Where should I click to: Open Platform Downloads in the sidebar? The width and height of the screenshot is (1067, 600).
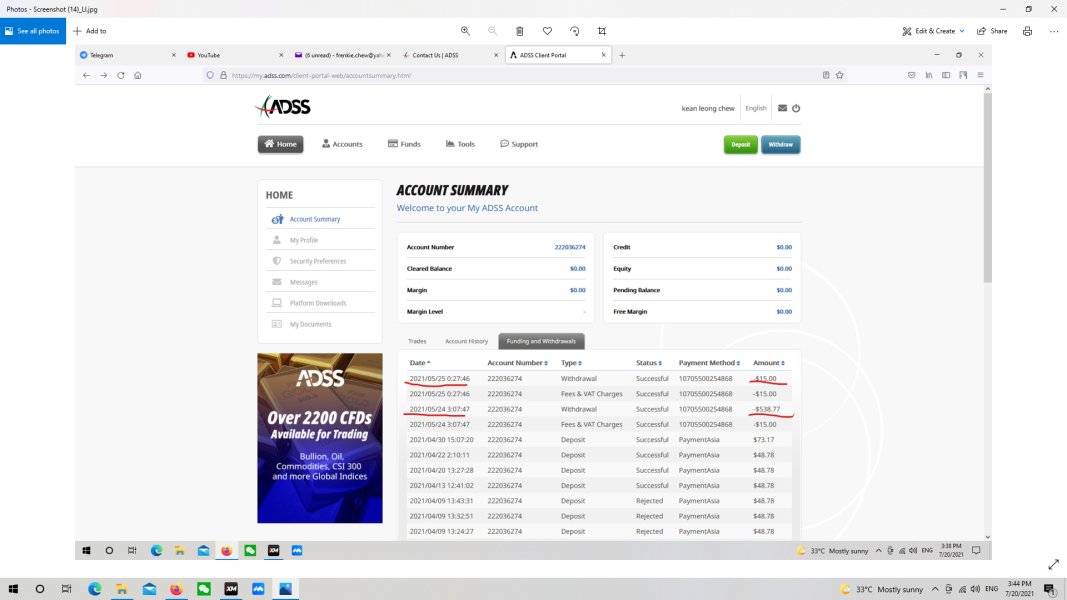coord(320,303)
